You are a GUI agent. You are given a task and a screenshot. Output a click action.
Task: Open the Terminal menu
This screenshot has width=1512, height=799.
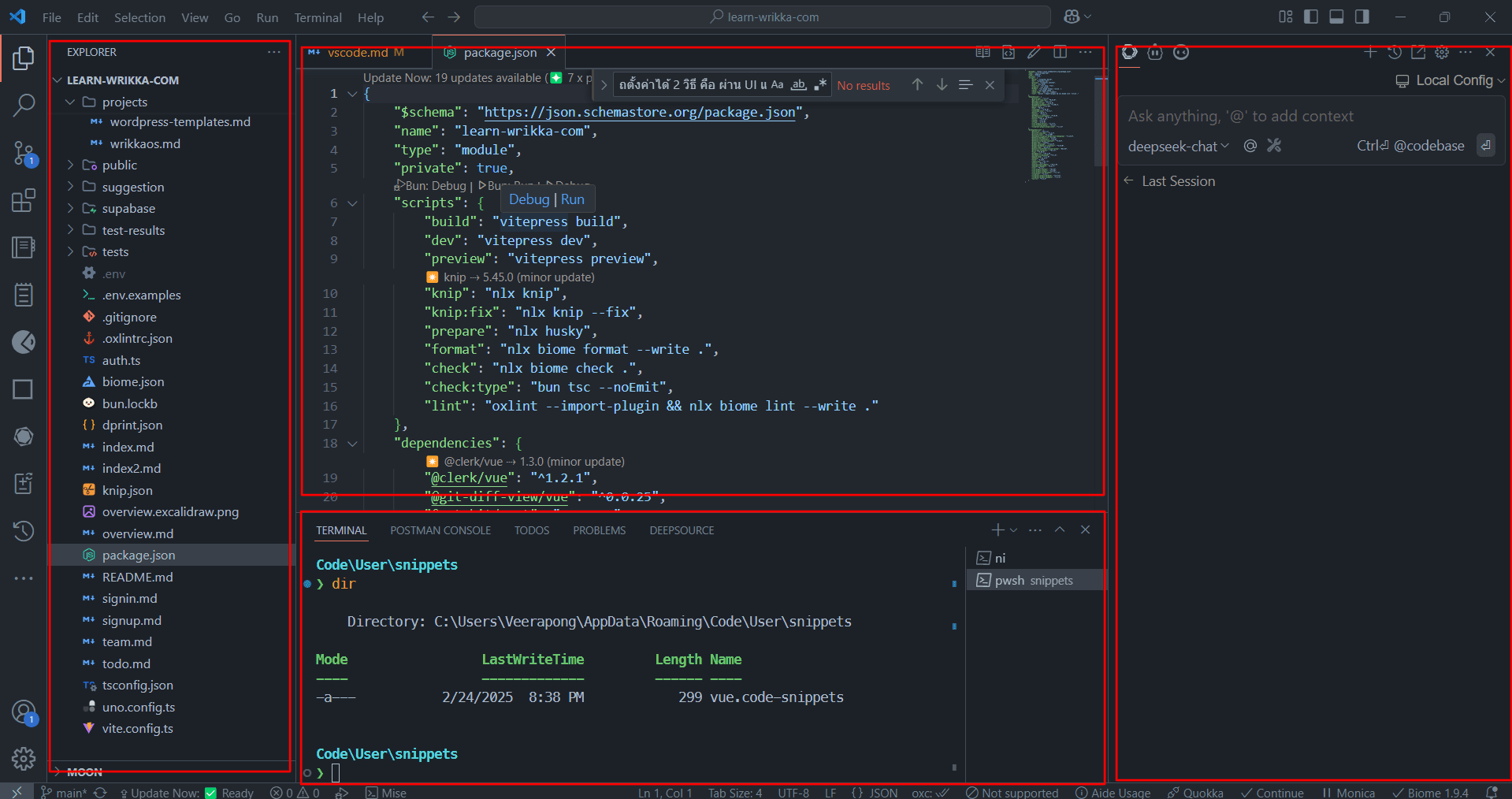pos(318,17)
